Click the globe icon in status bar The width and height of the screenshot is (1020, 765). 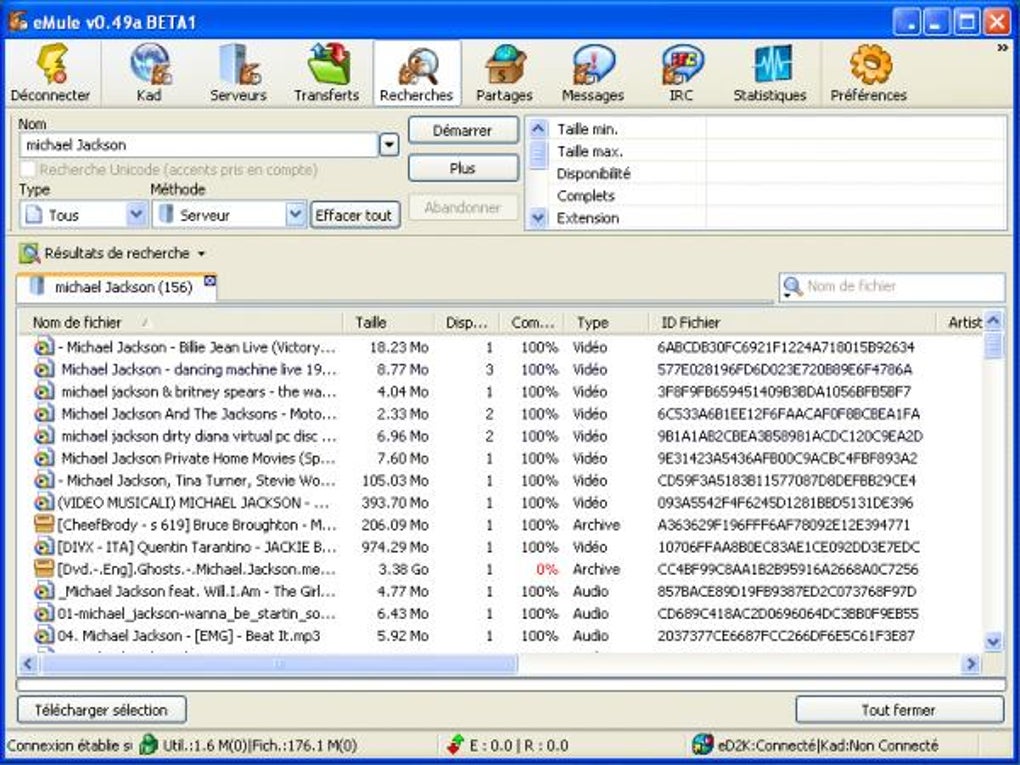point(149,745)
